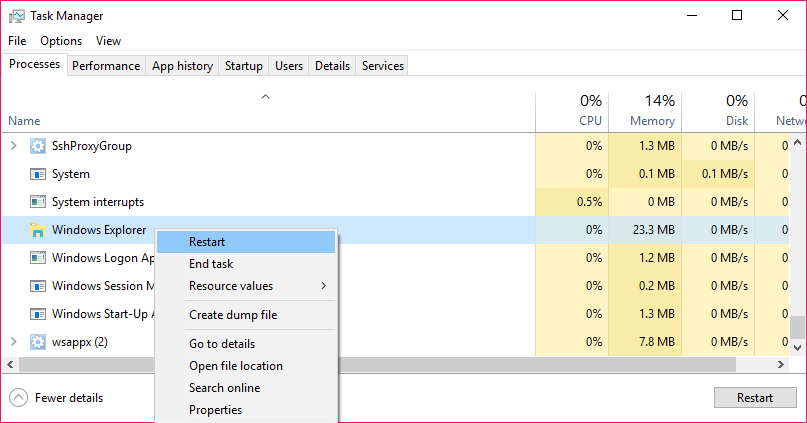The image size is (807, 423).
Task: Switch to the Performance tab
Action: click(106, 66)
